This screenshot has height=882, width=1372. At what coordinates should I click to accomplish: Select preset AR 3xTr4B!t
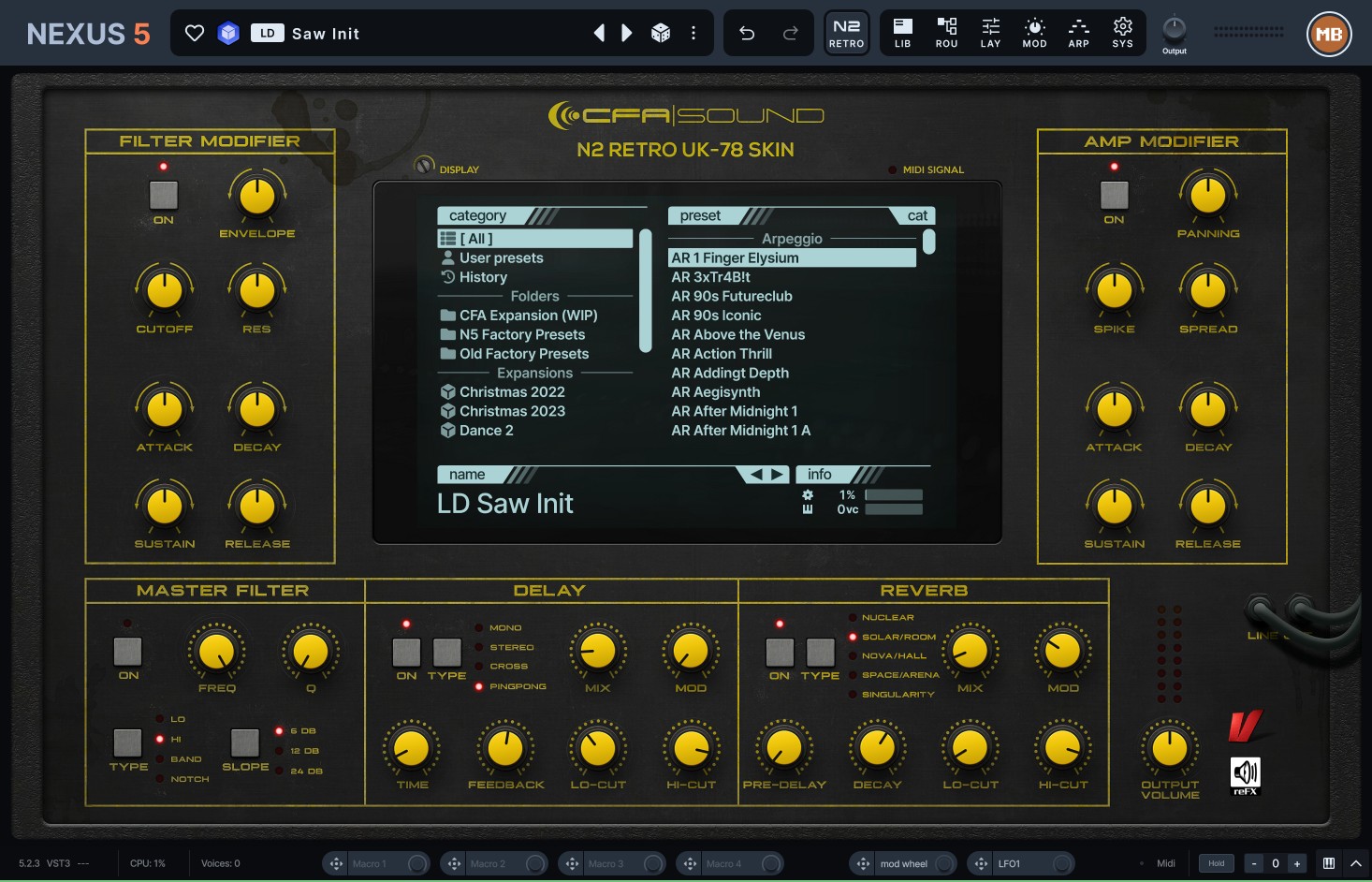pos(792,277)
